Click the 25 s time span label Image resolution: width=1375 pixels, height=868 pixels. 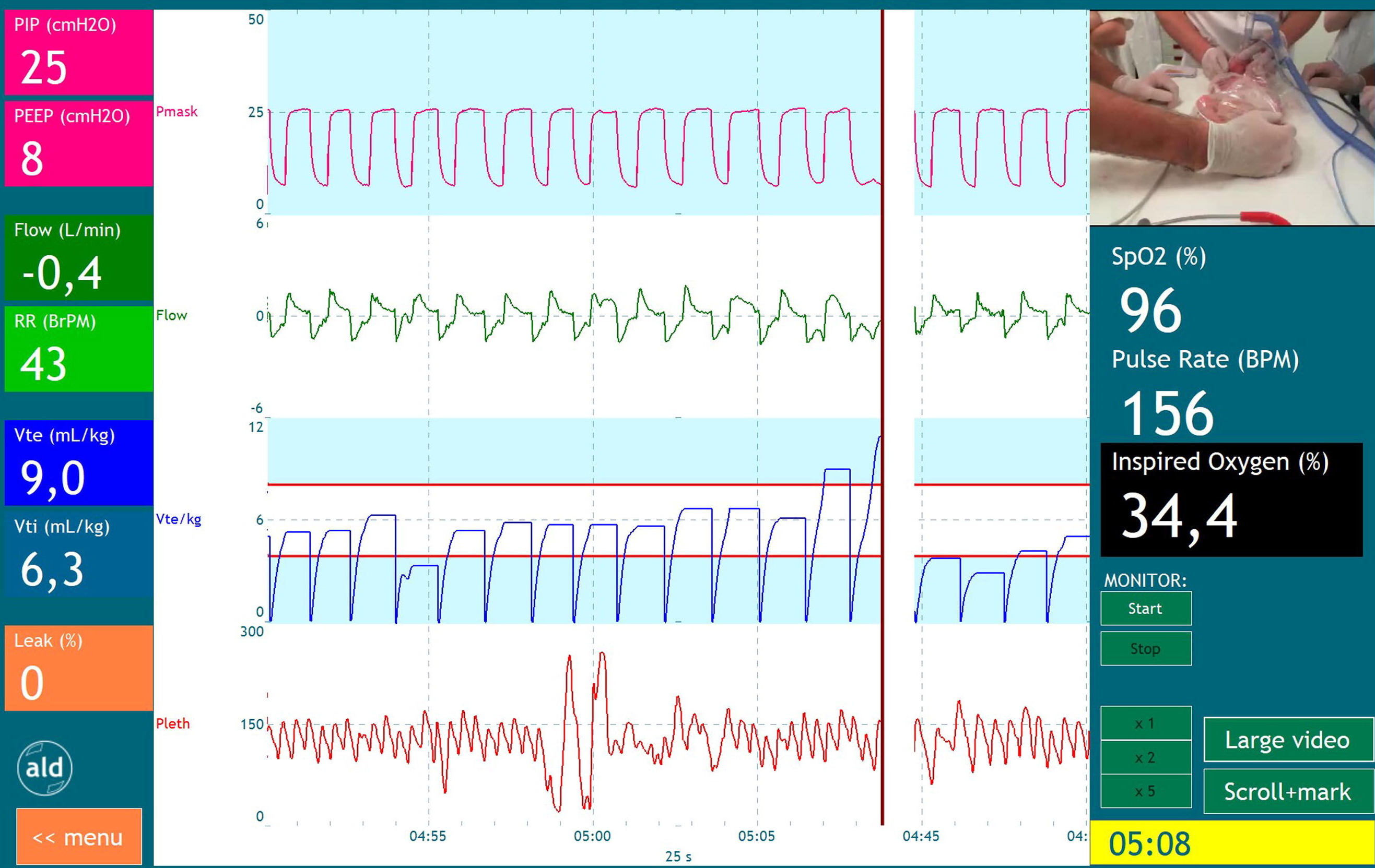coord(678,857)
